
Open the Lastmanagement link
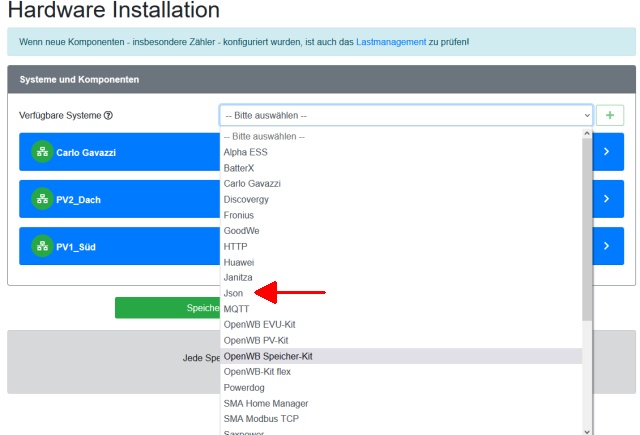[x=391, y=42]
